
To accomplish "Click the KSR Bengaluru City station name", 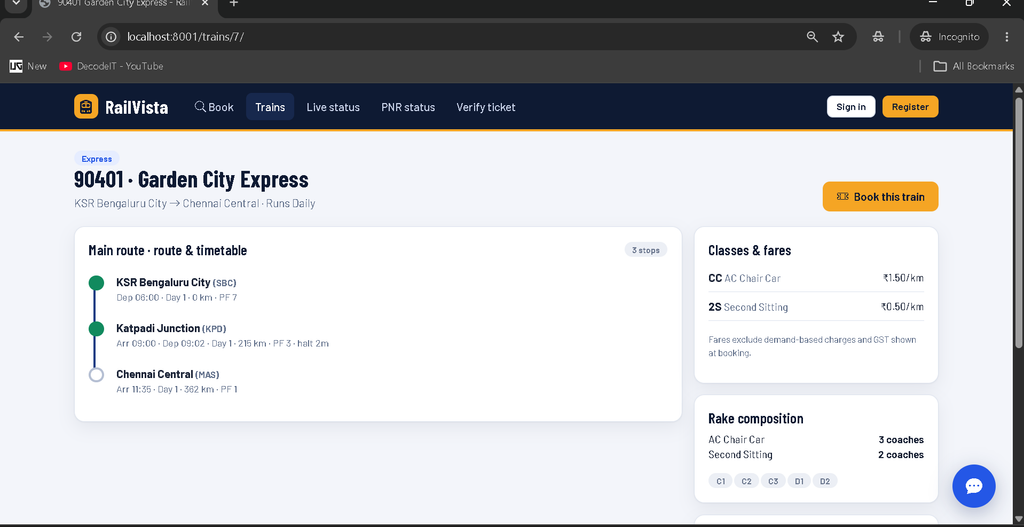I will pyautogui.click(x=163, y=282).
